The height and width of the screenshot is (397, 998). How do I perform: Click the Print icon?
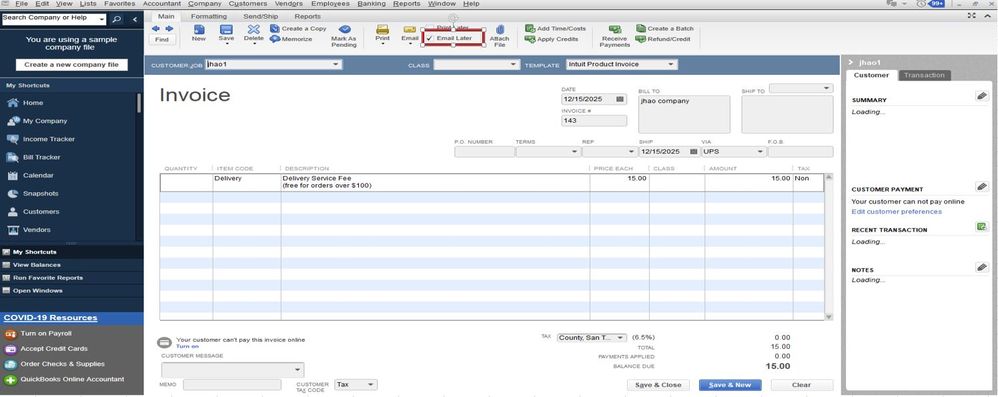coord(382,29)
